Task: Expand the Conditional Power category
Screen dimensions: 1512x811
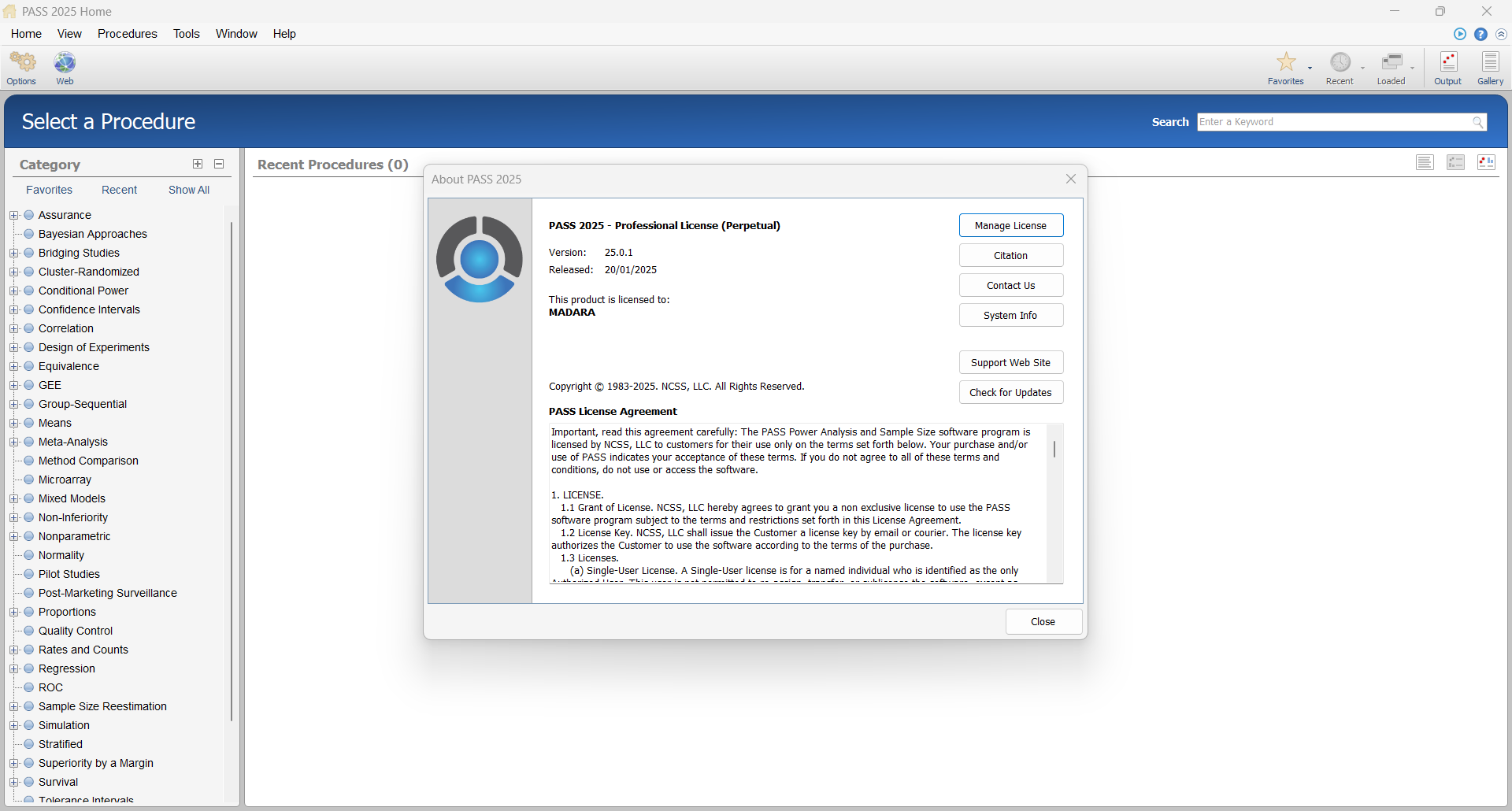Action: [x=13, y=291]
